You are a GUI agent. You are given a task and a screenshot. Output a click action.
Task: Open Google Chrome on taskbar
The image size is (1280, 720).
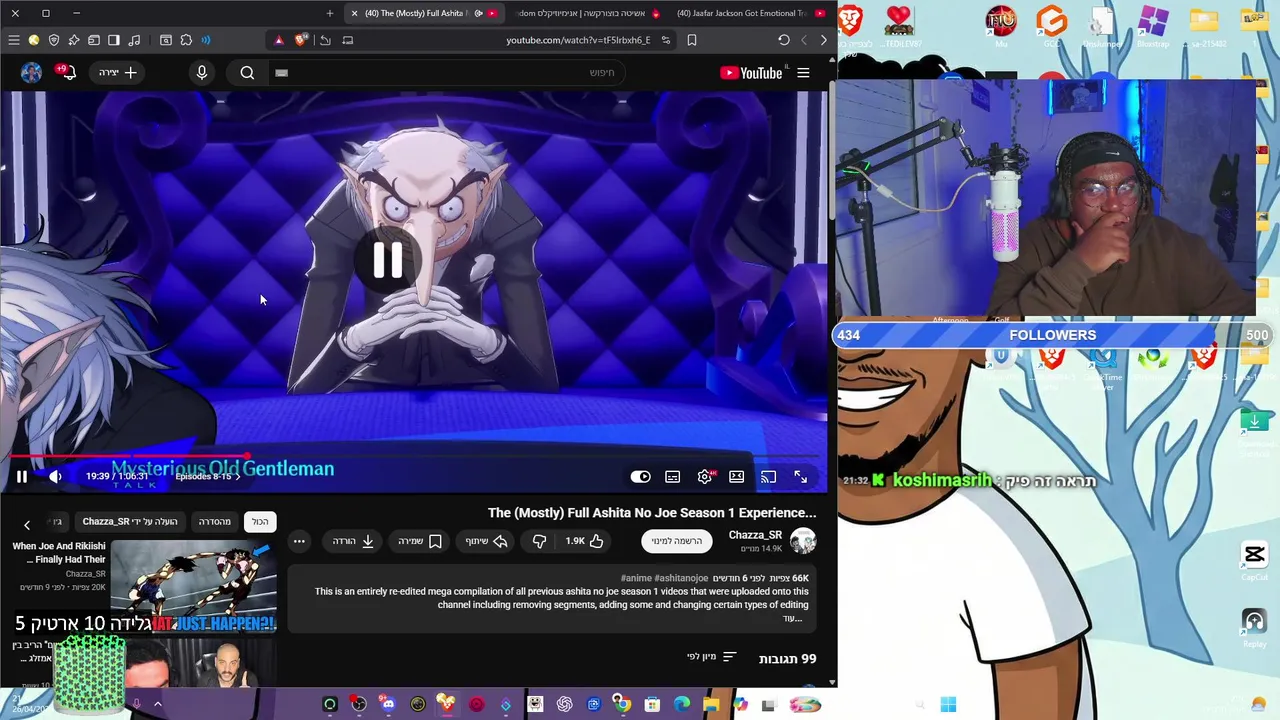[622, 705]
